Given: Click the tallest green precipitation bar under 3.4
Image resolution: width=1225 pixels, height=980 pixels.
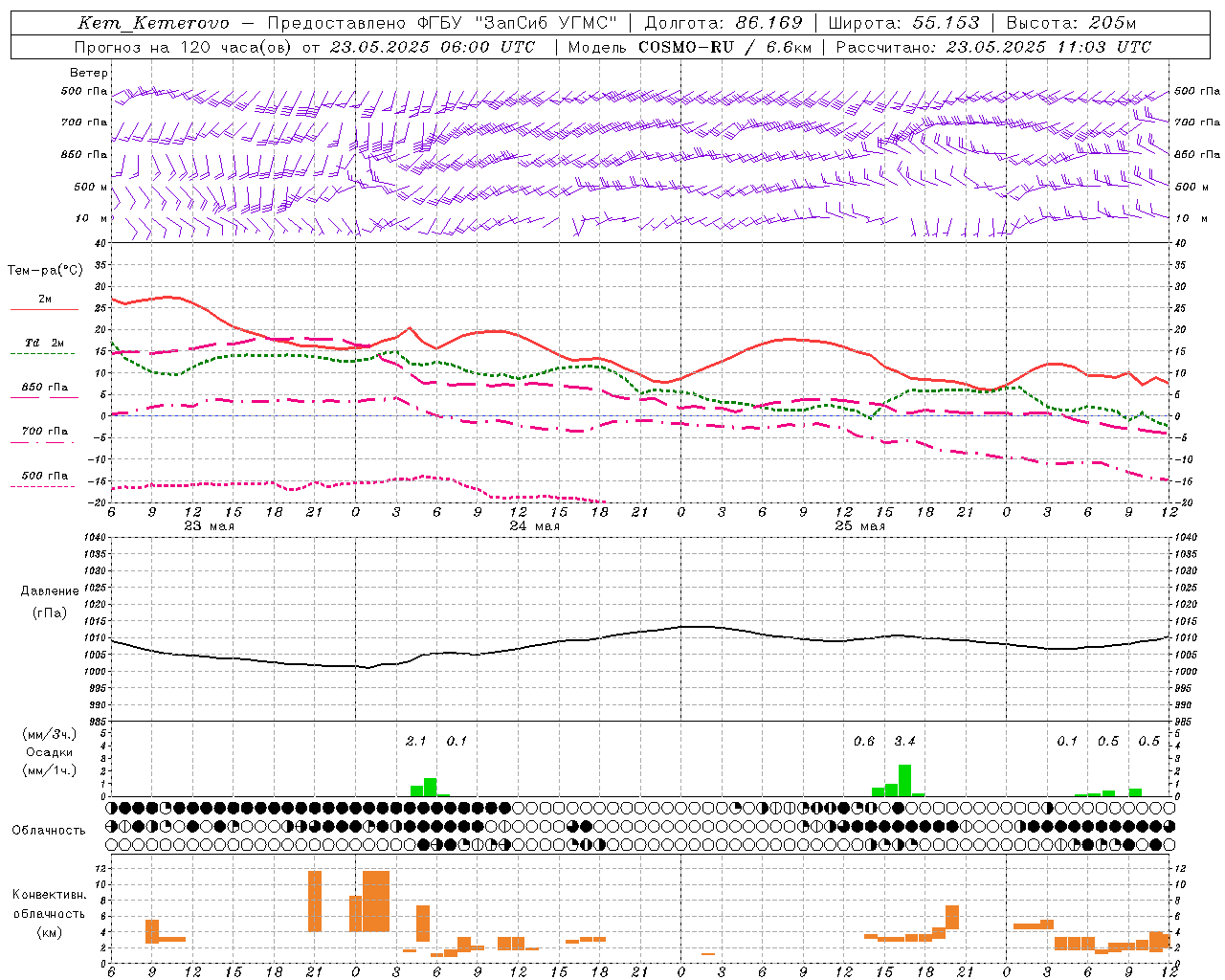Looking at the screenshot, I should point(904,780).
